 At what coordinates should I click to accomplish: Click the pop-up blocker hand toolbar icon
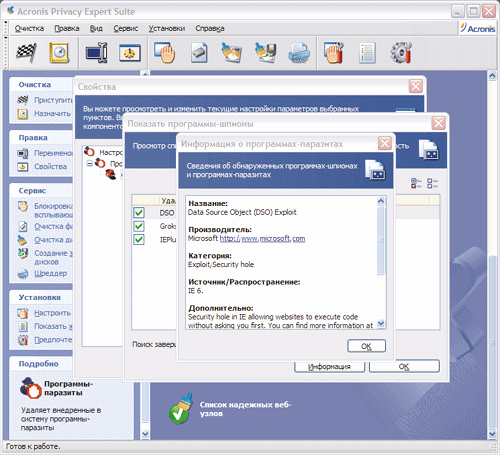pyautogui.click(x=165, y=53)
